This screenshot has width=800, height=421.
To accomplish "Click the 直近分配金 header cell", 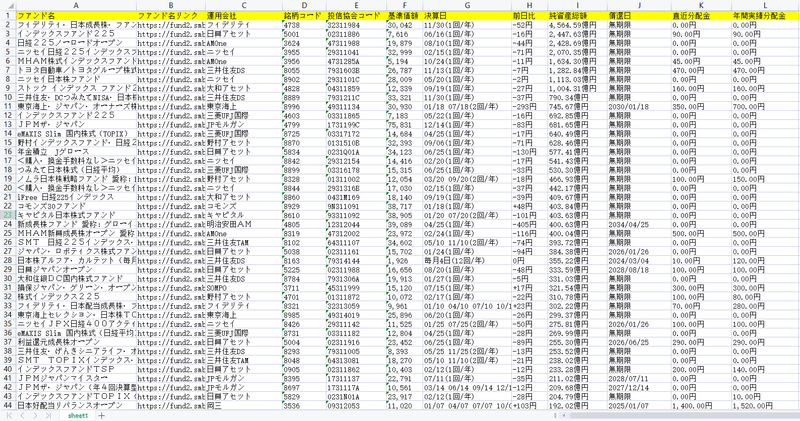I will pos(701,15).
